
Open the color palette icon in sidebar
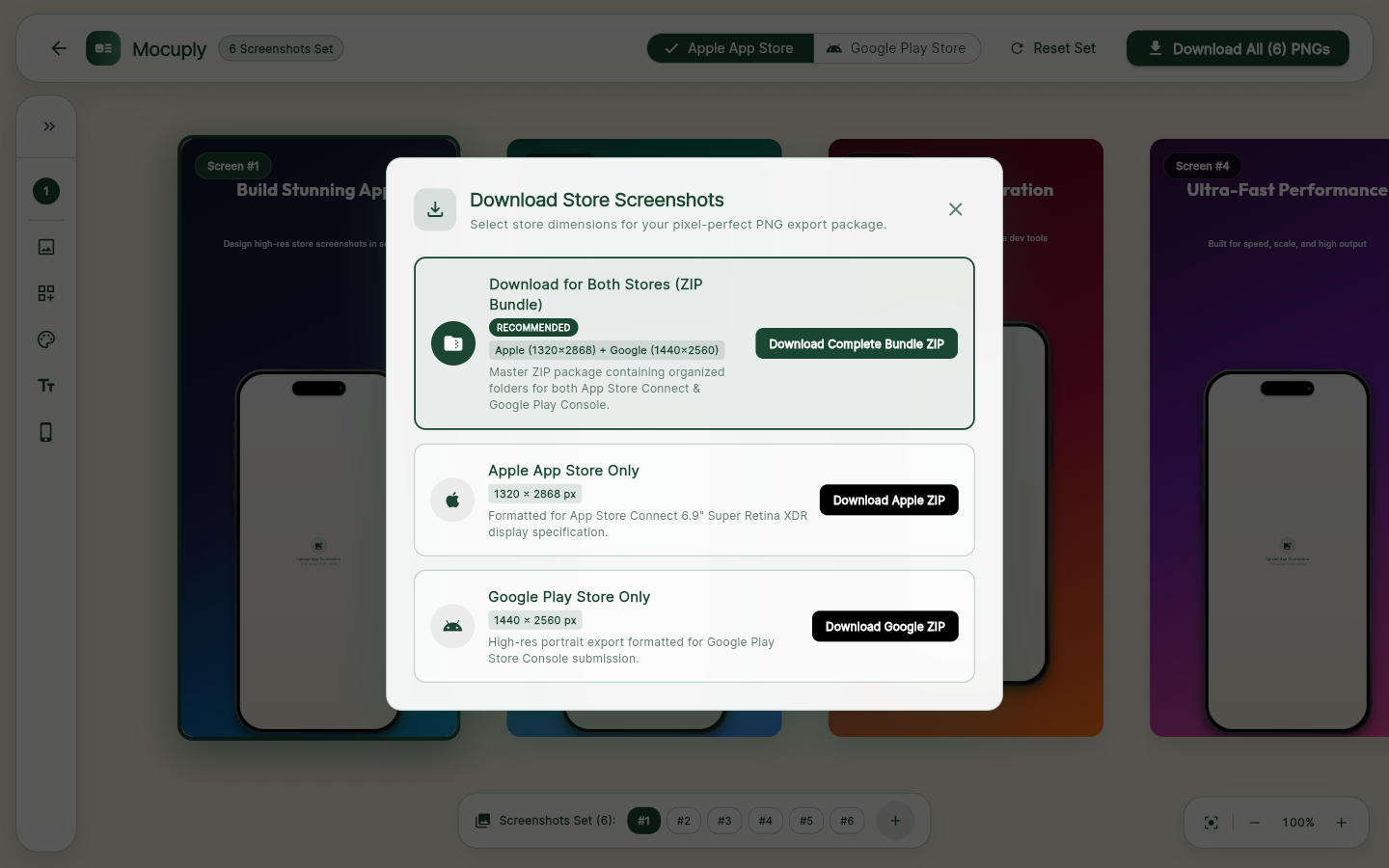point(46,339)
